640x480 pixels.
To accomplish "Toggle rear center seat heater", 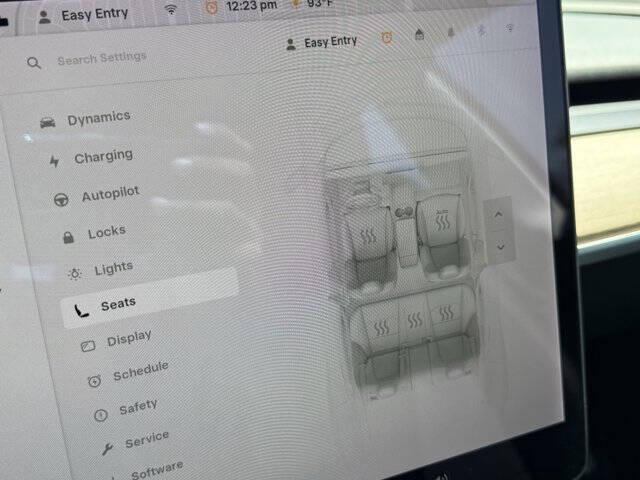I will (415, 320).
